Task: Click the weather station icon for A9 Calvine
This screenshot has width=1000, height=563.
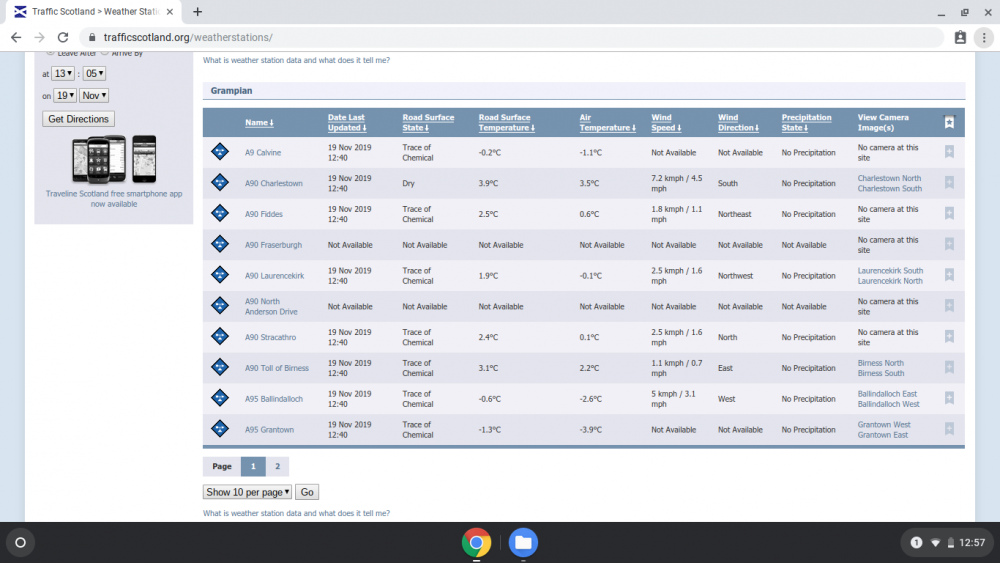Action: point(220,152)
